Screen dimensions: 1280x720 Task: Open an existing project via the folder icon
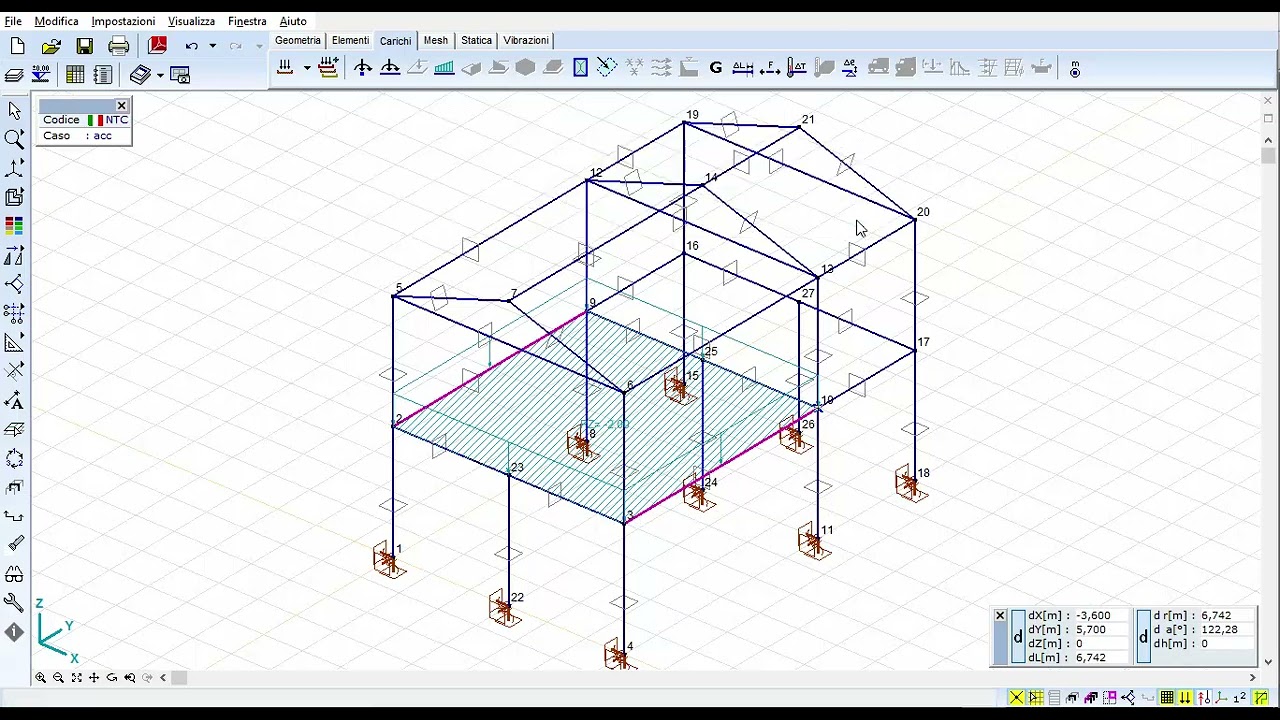click(51, 46)
